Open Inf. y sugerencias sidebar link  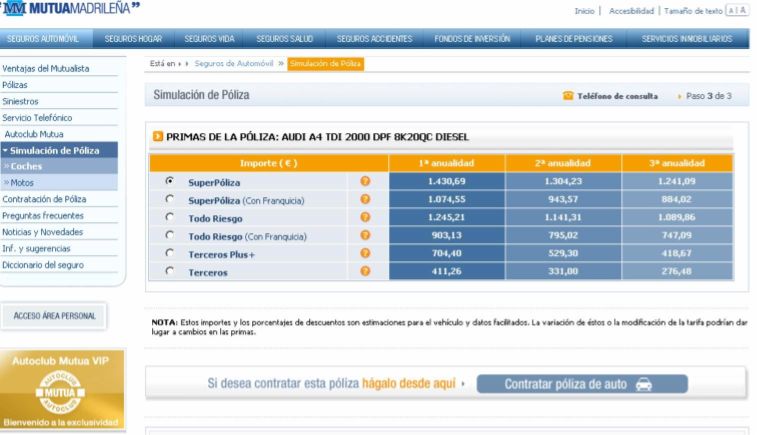36,248
